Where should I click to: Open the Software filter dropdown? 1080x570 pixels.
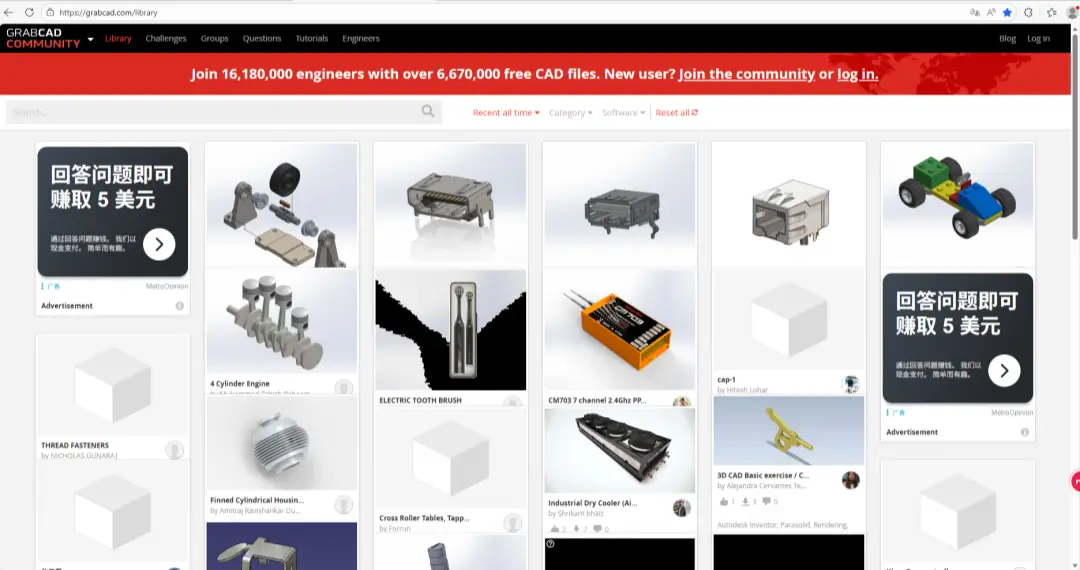click(x=624, y=113)
